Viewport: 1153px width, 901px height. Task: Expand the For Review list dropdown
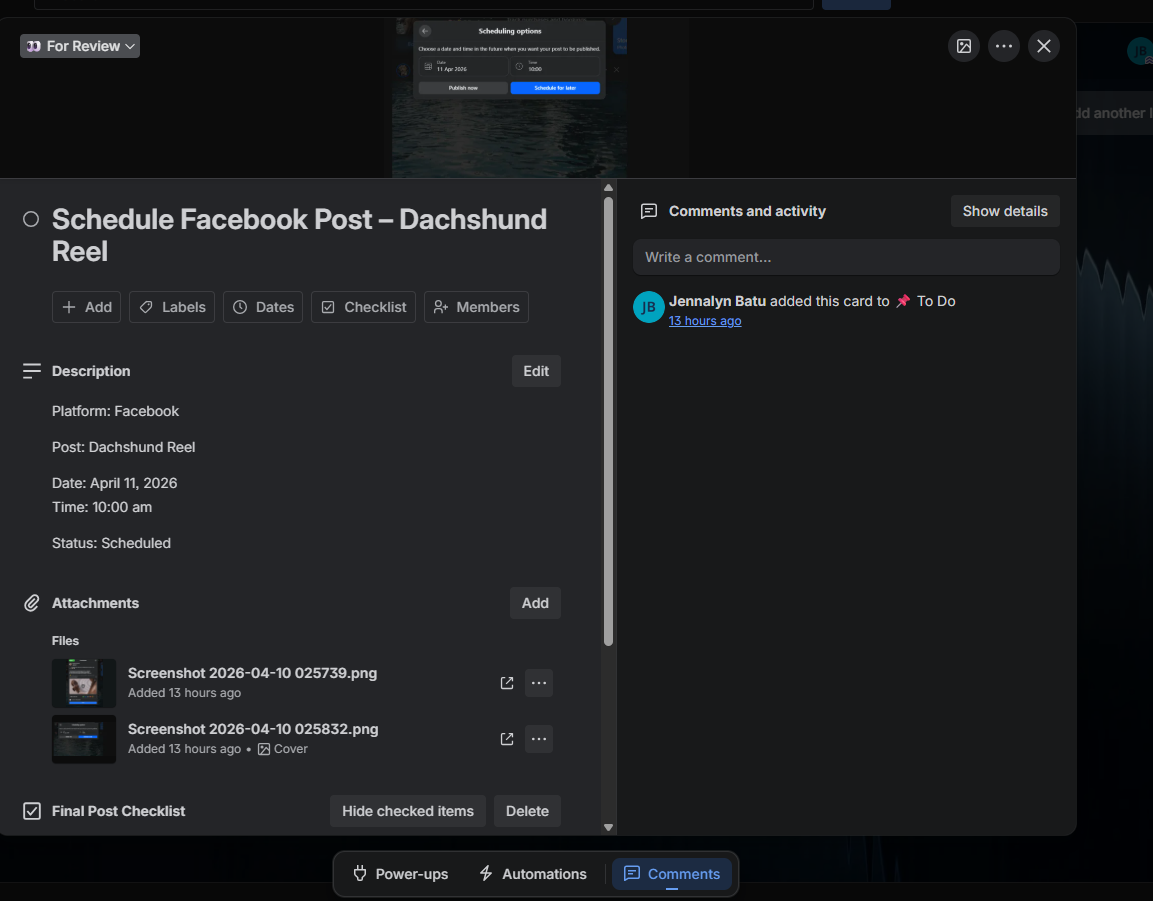point(80,46)
